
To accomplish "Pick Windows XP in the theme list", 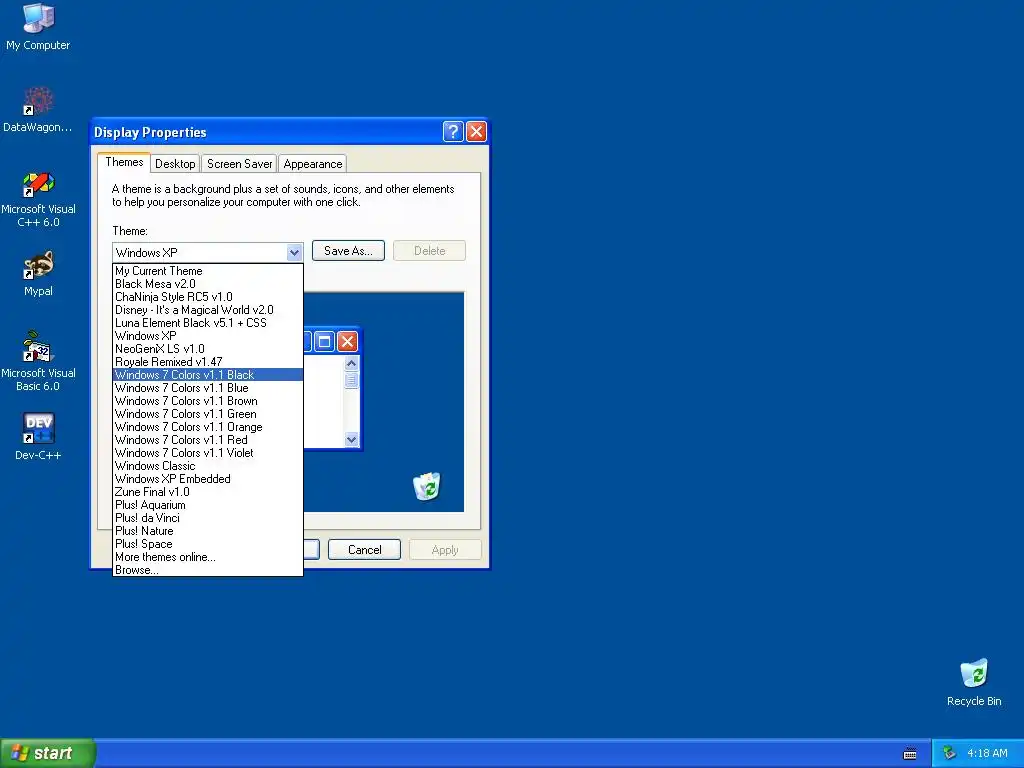I will tap(208, 336).
